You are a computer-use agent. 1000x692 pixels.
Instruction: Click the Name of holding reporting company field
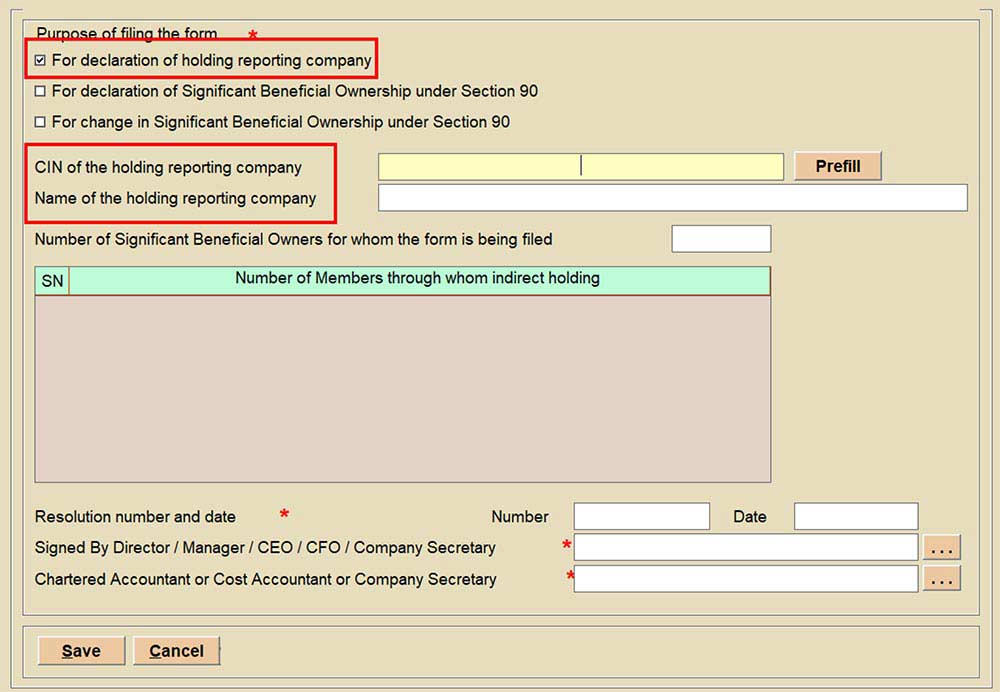[672, 198]
